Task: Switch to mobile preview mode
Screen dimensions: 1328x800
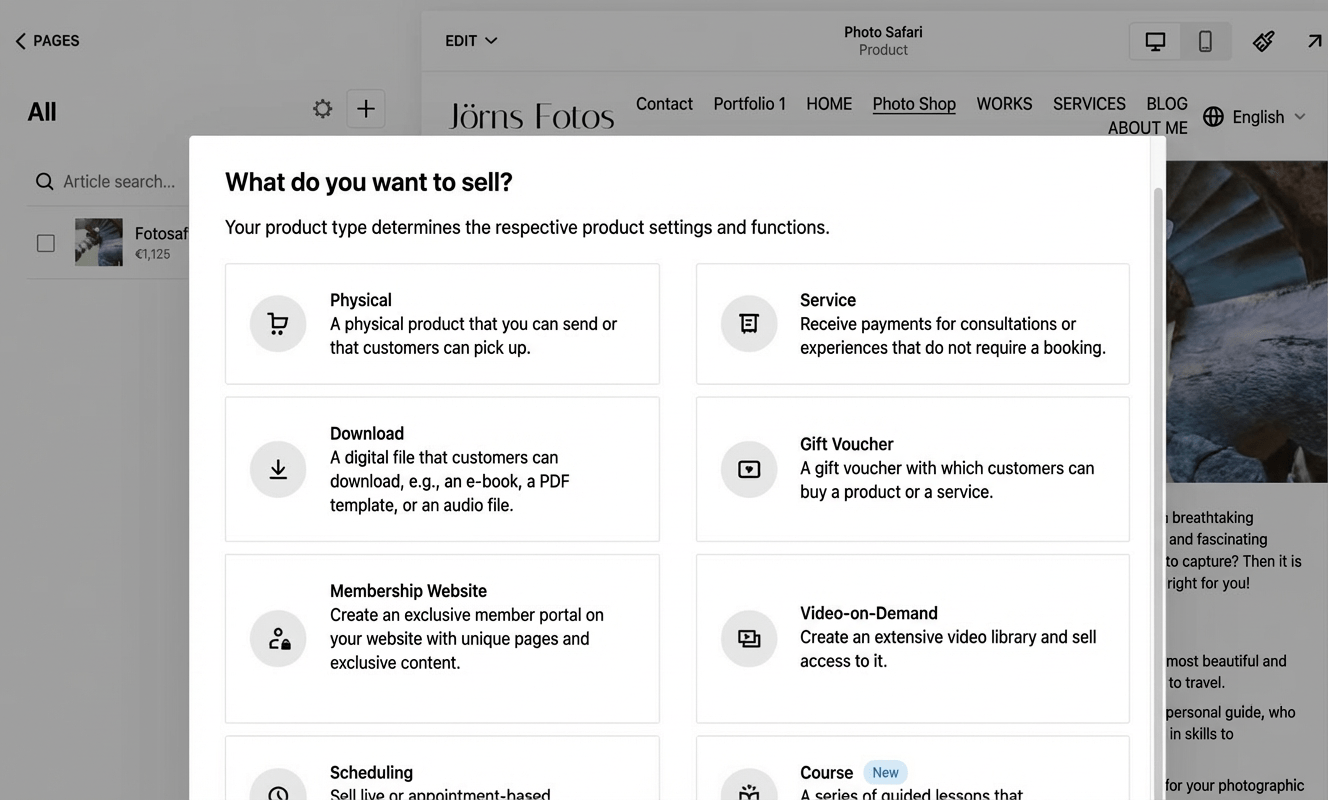Action: [1205, 40]
